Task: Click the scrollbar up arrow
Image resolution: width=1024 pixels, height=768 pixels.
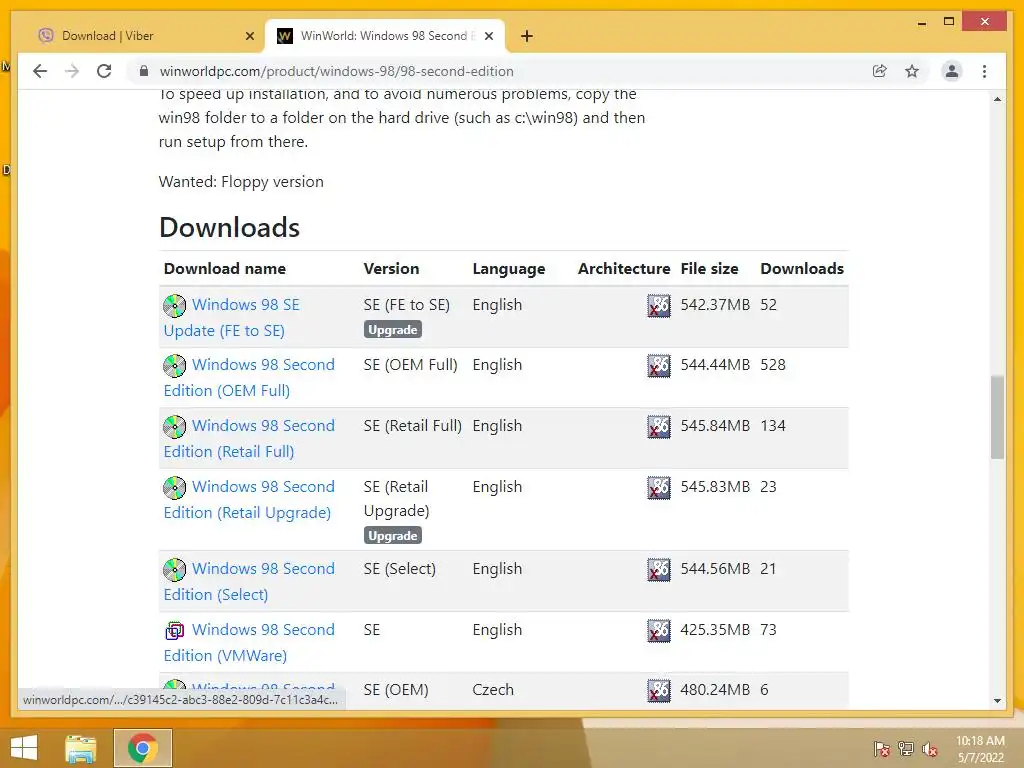Action: pos(997,99)
